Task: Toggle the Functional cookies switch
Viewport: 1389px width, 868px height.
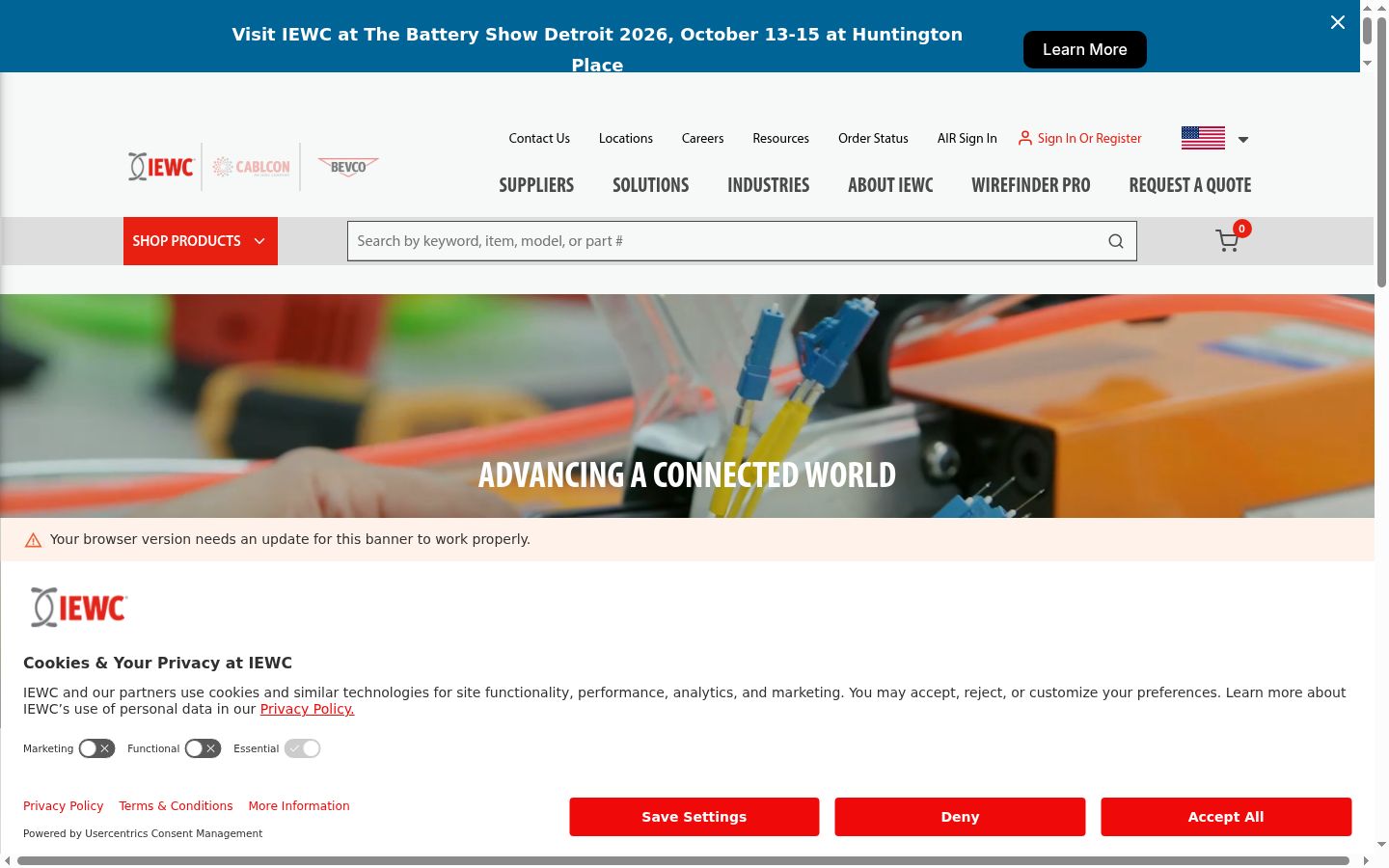Action: 203,748
